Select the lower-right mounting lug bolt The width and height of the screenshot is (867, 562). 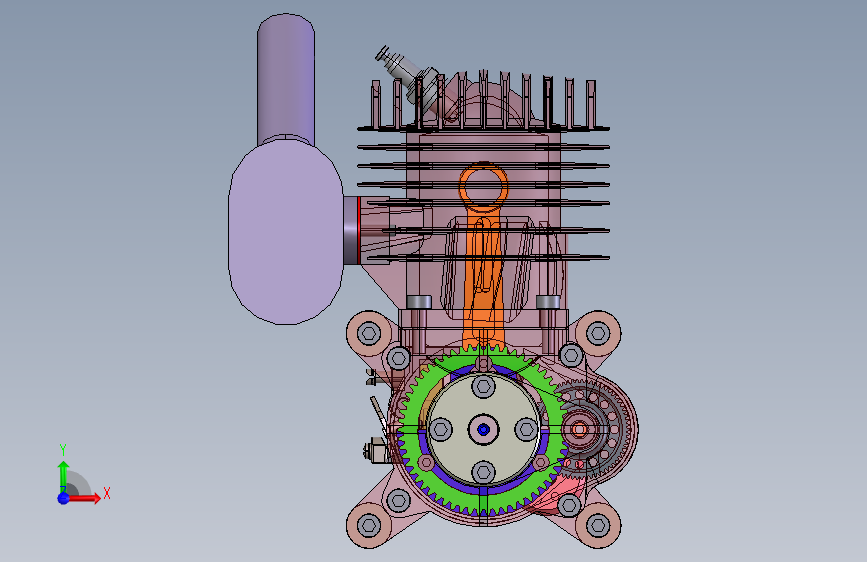pyautogui.click(x=598, y=525)
